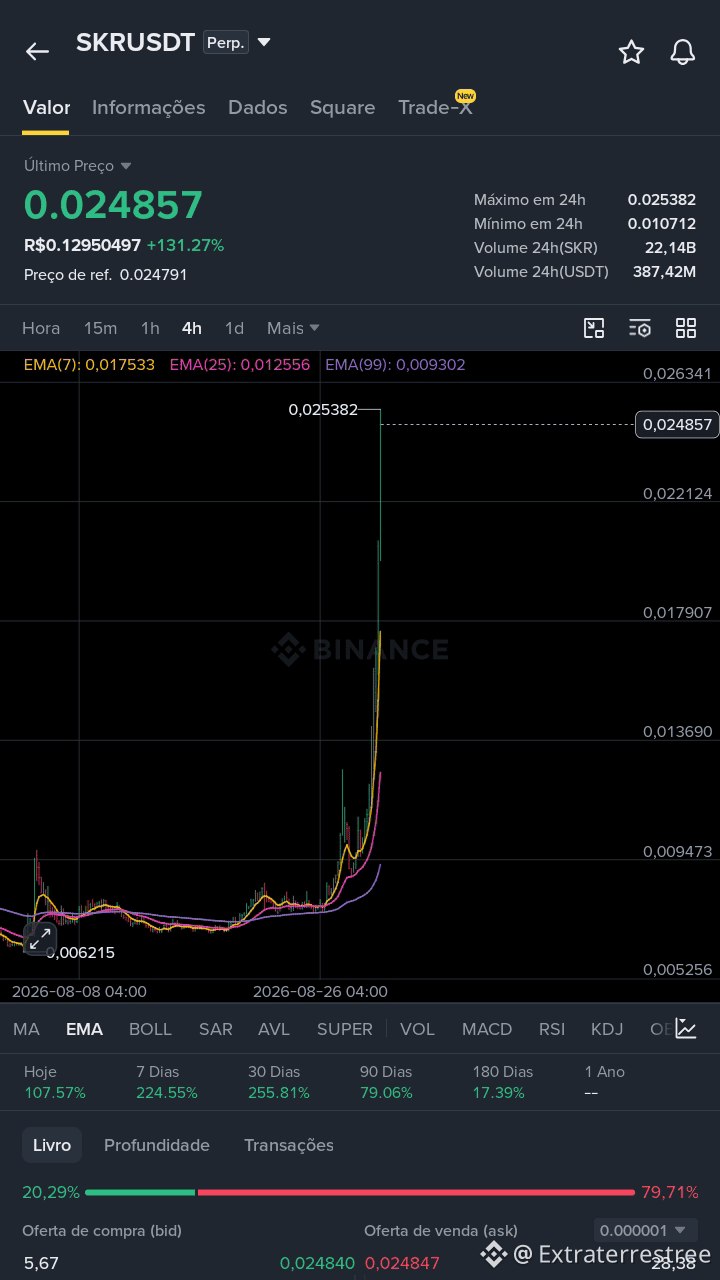720x1280 pixels.
Task: Tap the 180 Dias 17.39% performance
Action: click(503, 1082)
